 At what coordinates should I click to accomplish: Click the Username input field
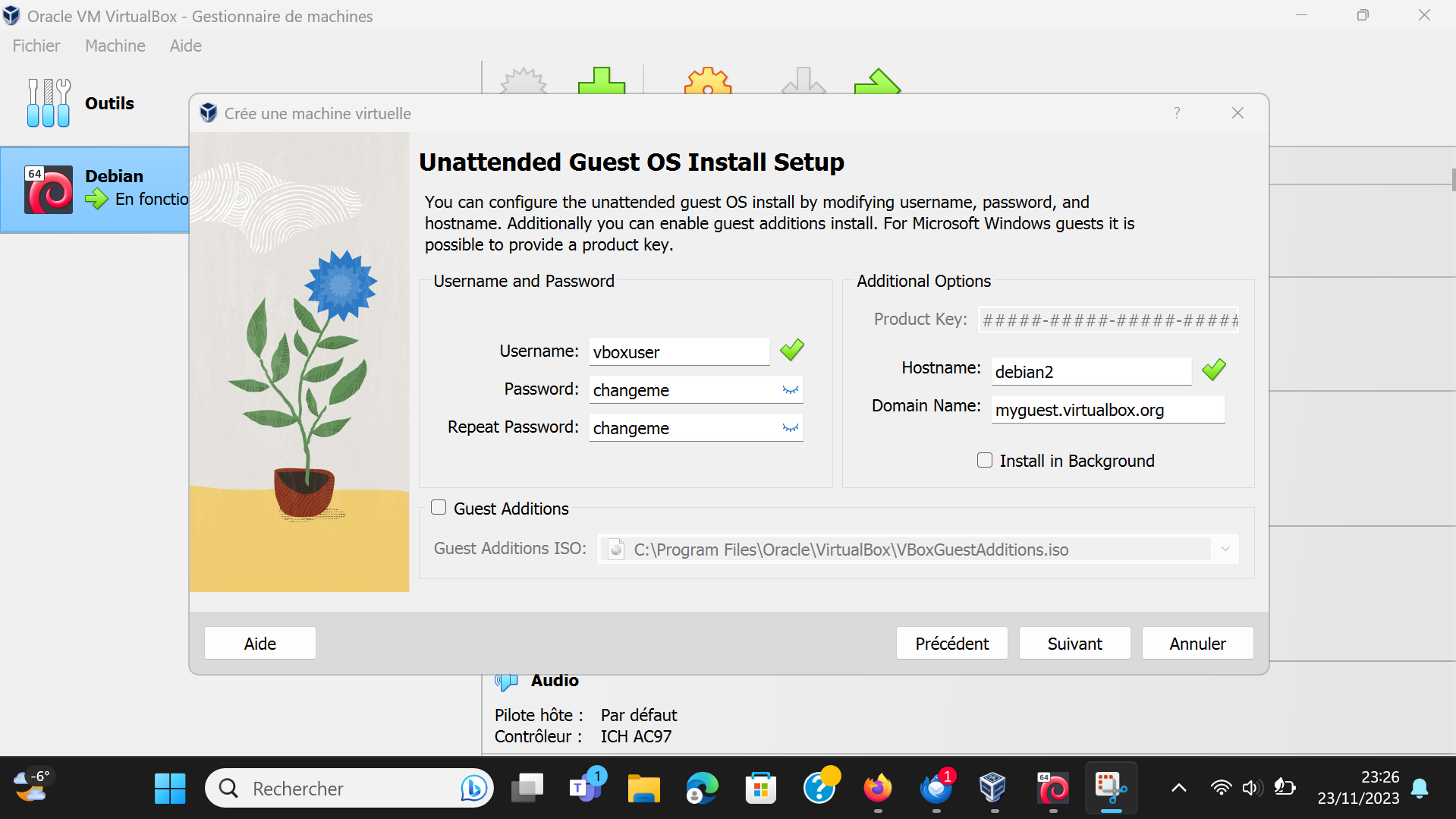coord(680,351)
